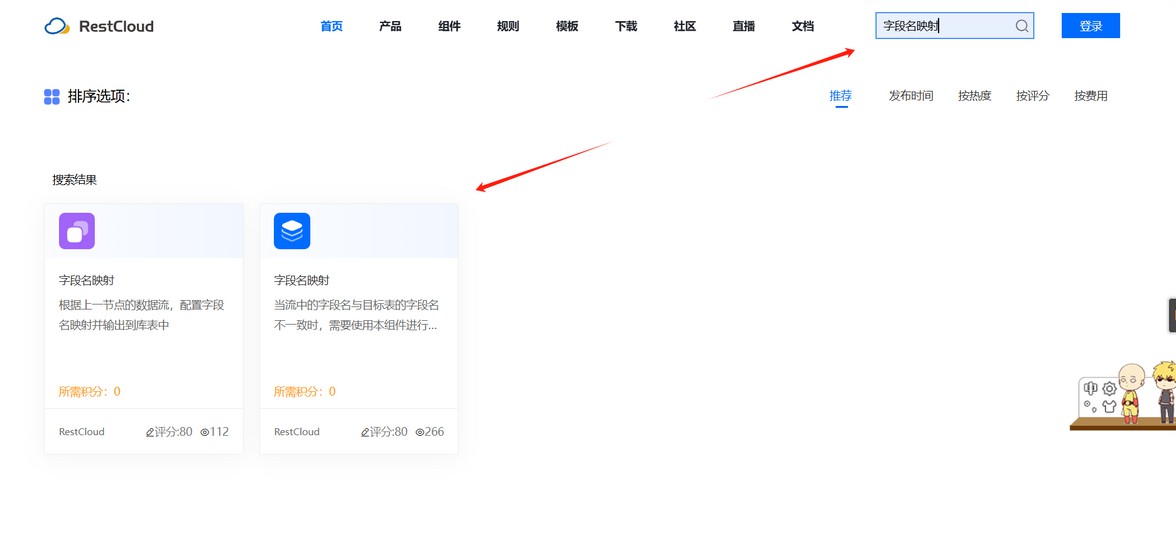Sort results by 按热度
This screenshot has height=540, width=1176.
(x=974, y=96)
